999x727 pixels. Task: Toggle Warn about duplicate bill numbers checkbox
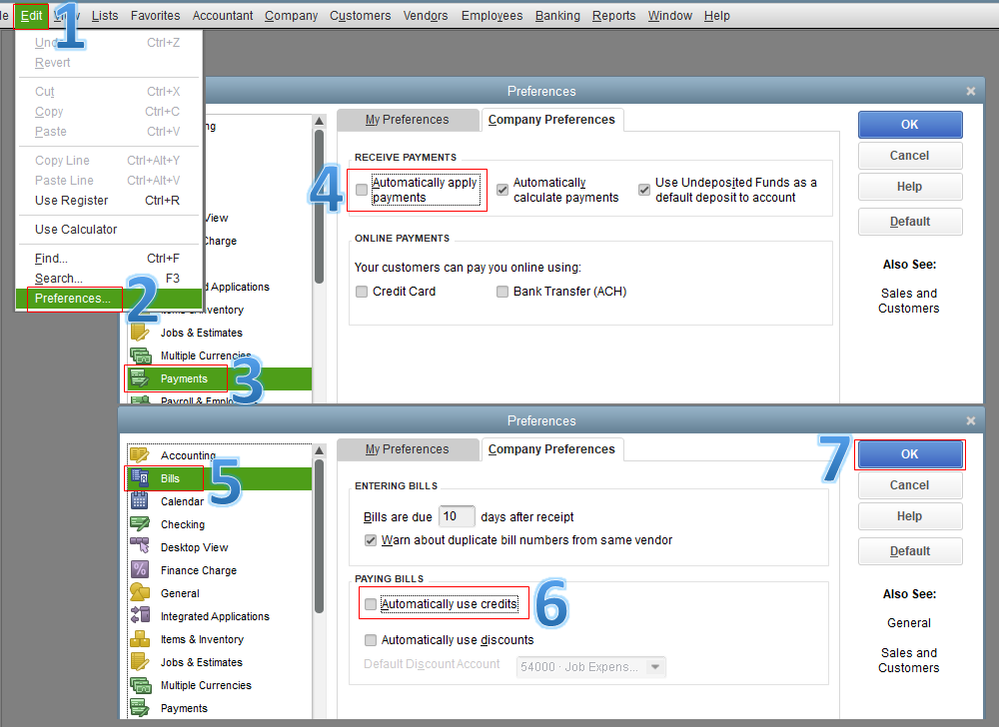pyautogui.click(x=370, y=540)
